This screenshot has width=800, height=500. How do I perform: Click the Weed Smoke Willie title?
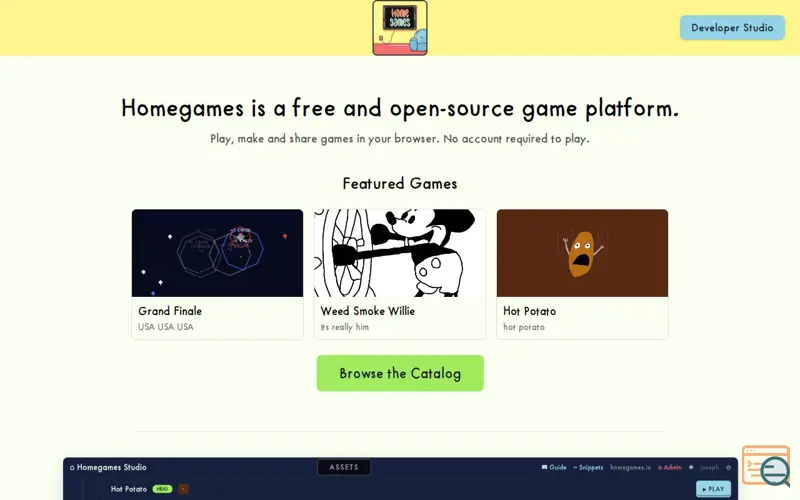(367, 311)
